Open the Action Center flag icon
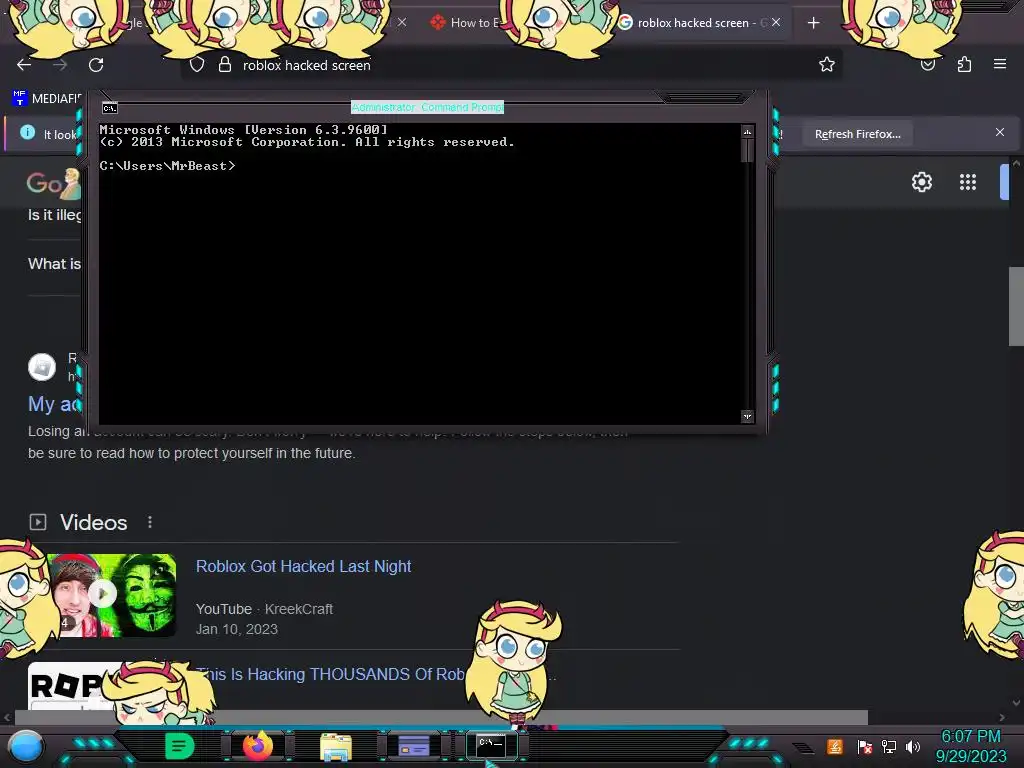Screen dimensions: 1024x768 (865, 746)
